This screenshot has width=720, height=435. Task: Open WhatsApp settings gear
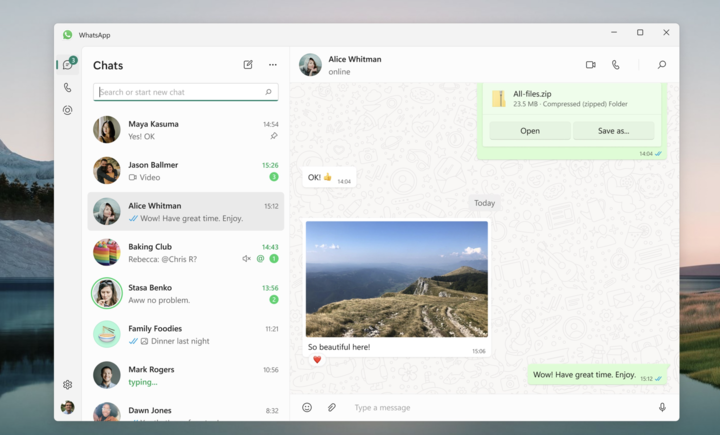[x=68, y=384]
